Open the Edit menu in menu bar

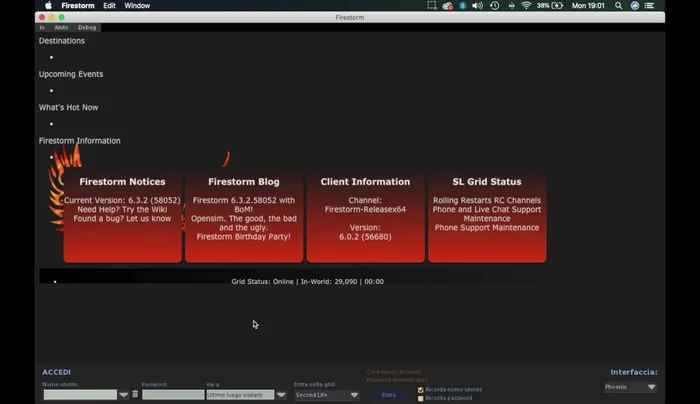[x=109, y=6]
